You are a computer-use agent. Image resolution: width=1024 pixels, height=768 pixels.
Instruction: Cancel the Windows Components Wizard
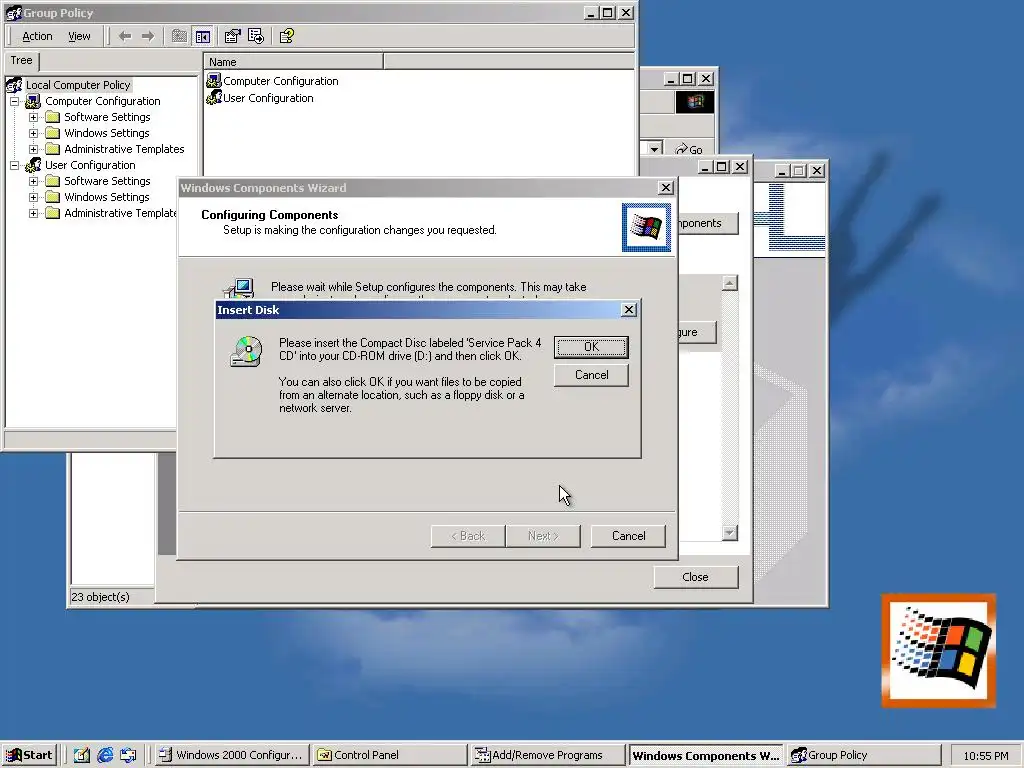[x=628, y=536]
